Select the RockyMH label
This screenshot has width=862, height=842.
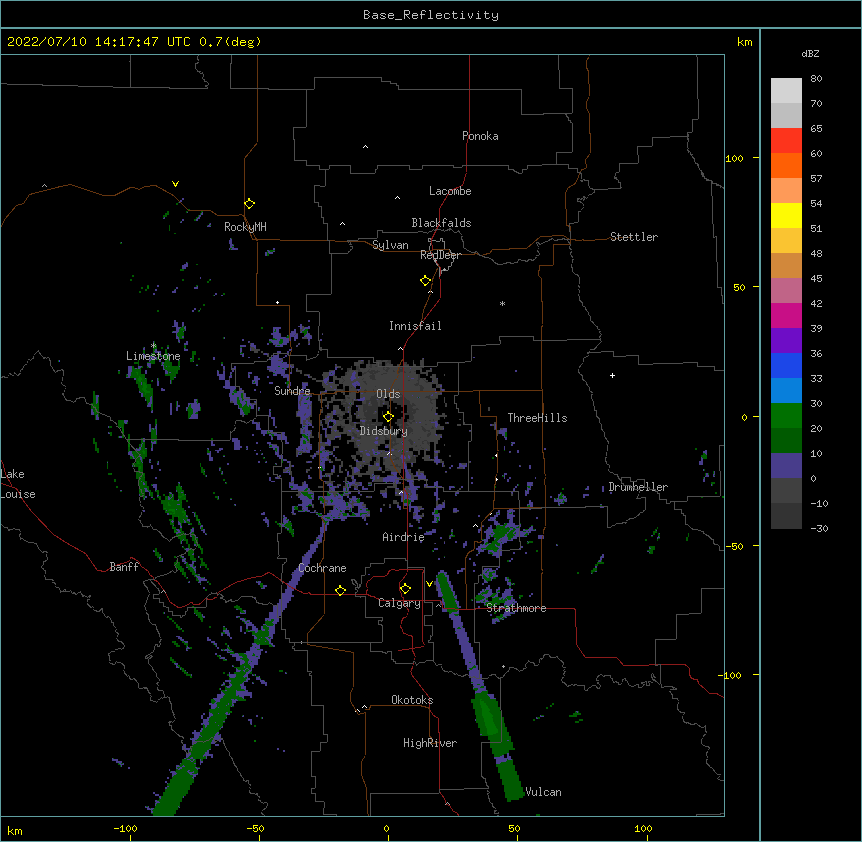click(x=245, y=227)
